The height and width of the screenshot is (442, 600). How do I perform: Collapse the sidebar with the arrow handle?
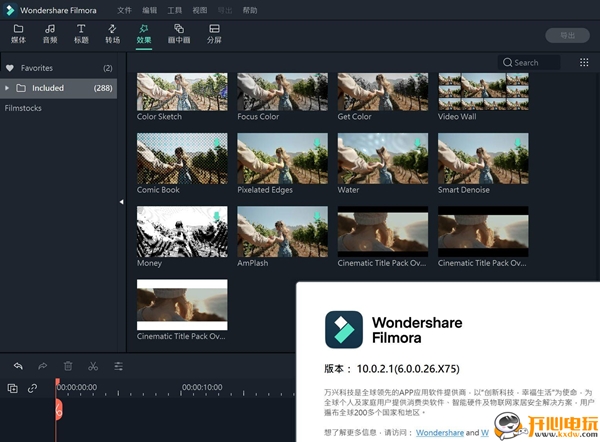pos(121,202)
